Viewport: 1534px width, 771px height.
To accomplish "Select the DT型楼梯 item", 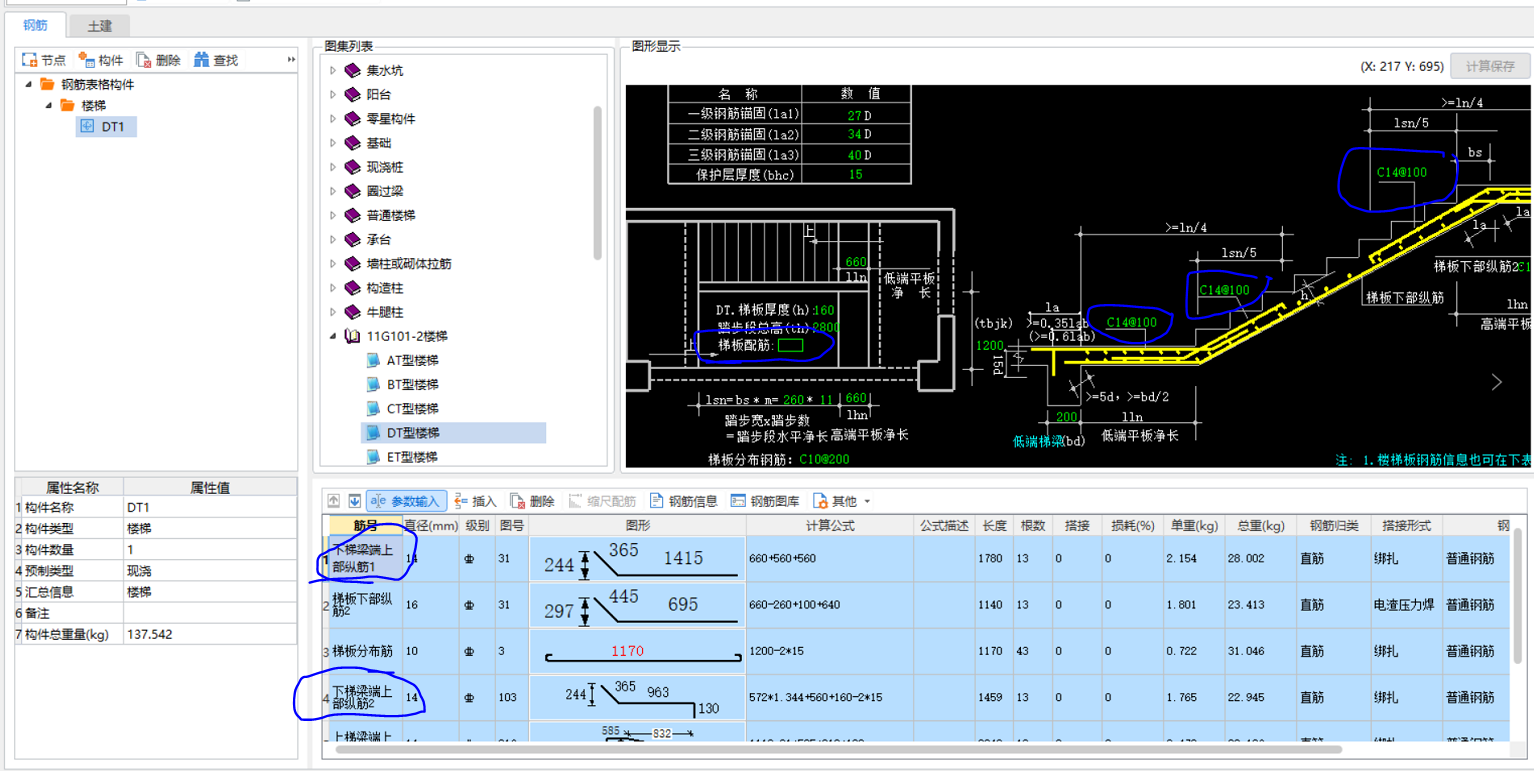I will (x=453, y=433).
